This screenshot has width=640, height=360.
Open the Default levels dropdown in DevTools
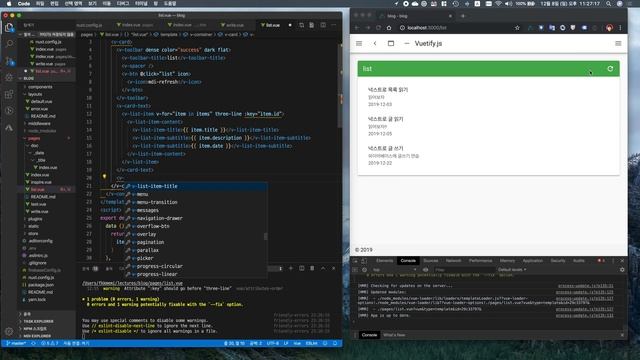pos(512,269)
